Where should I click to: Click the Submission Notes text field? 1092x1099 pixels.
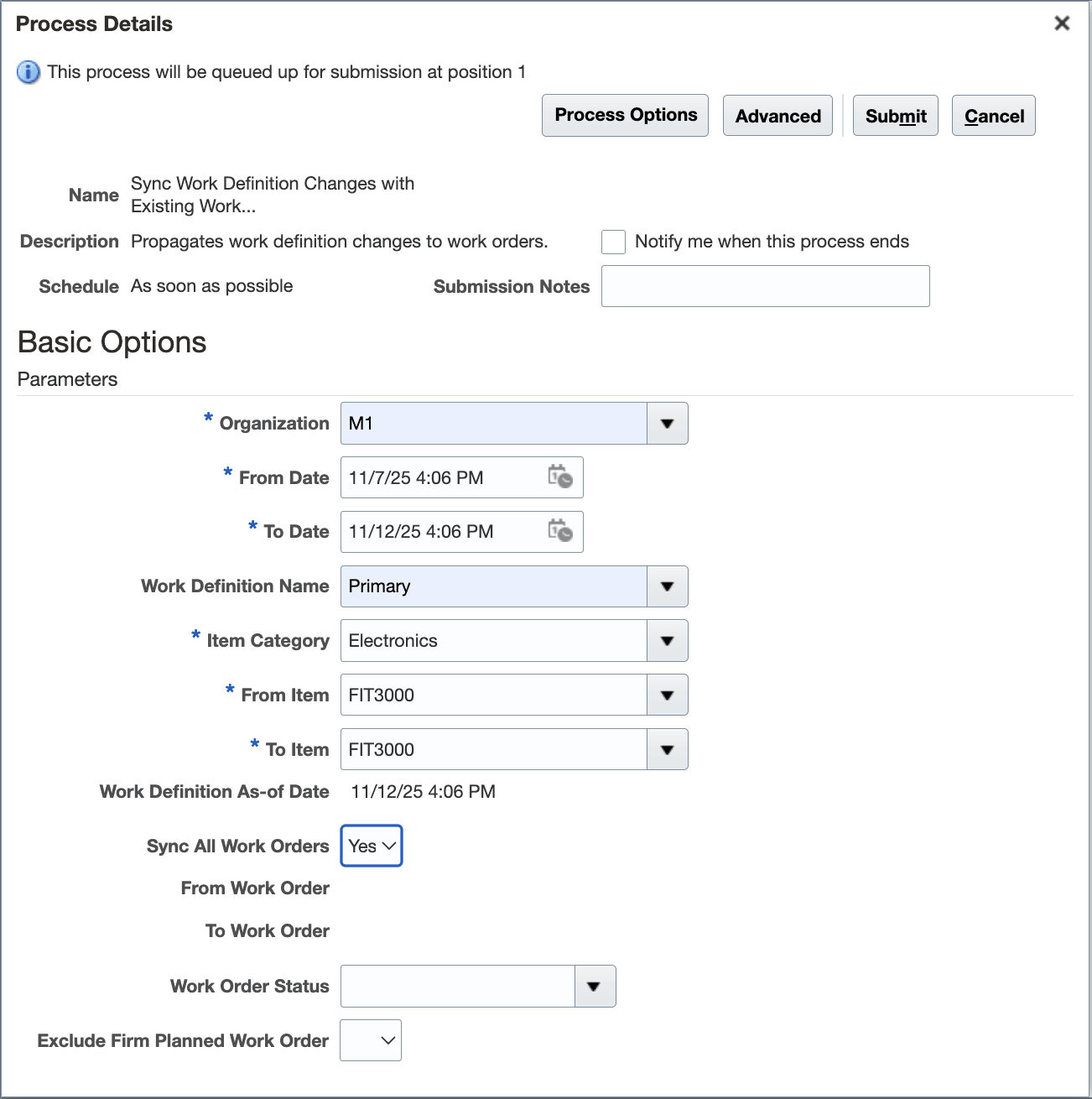(765, 285)
